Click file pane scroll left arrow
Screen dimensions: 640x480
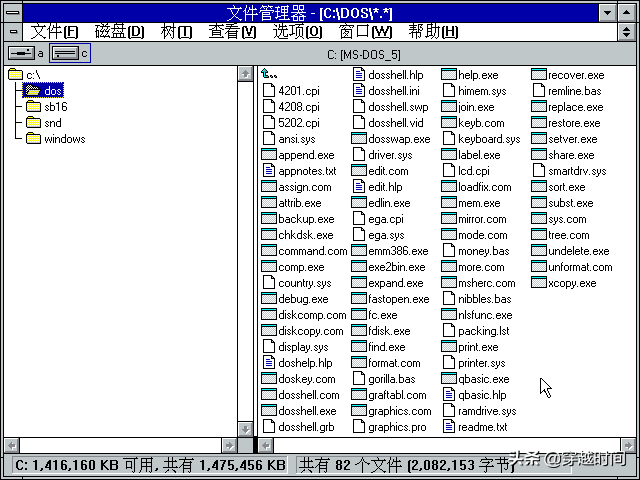(266, 445)
